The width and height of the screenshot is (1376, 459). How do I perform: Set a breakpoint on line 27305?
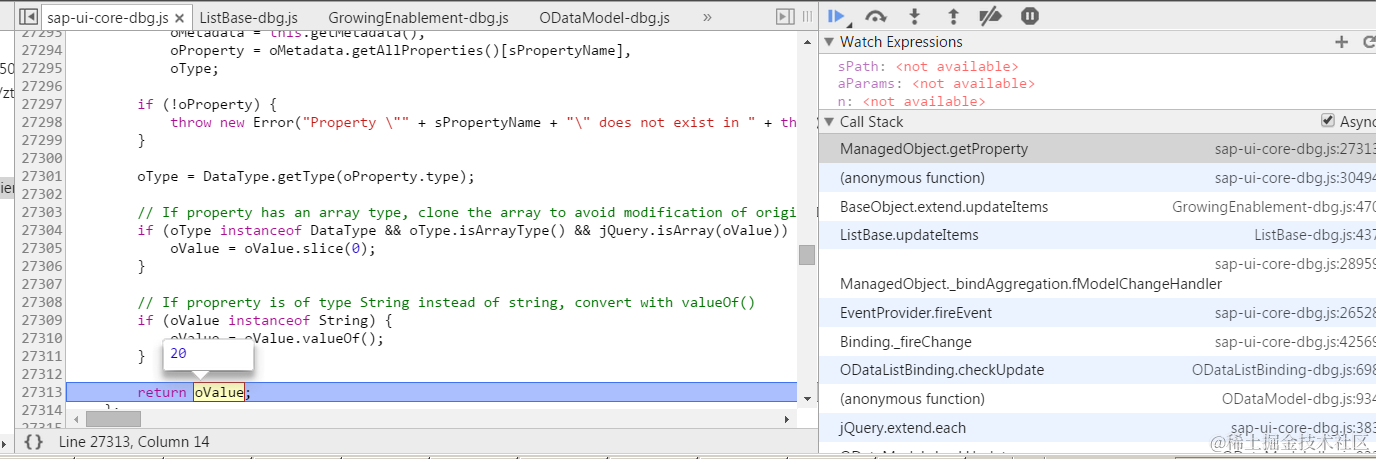tap(41, 248)
